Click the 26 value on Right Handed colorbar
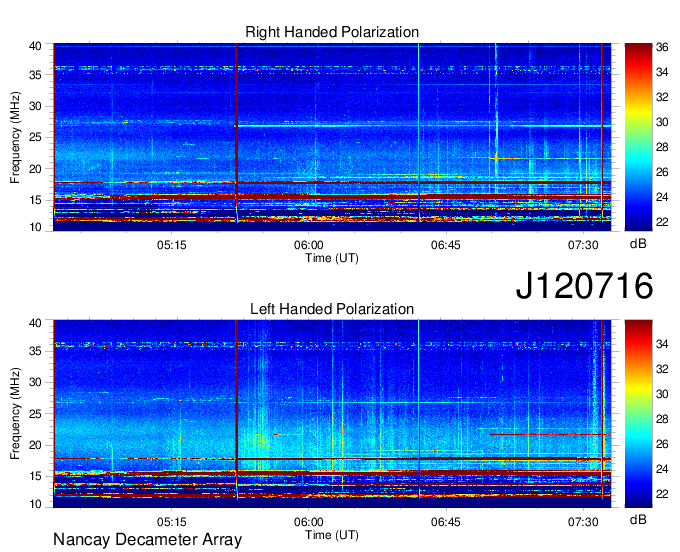 pos(662,172)
